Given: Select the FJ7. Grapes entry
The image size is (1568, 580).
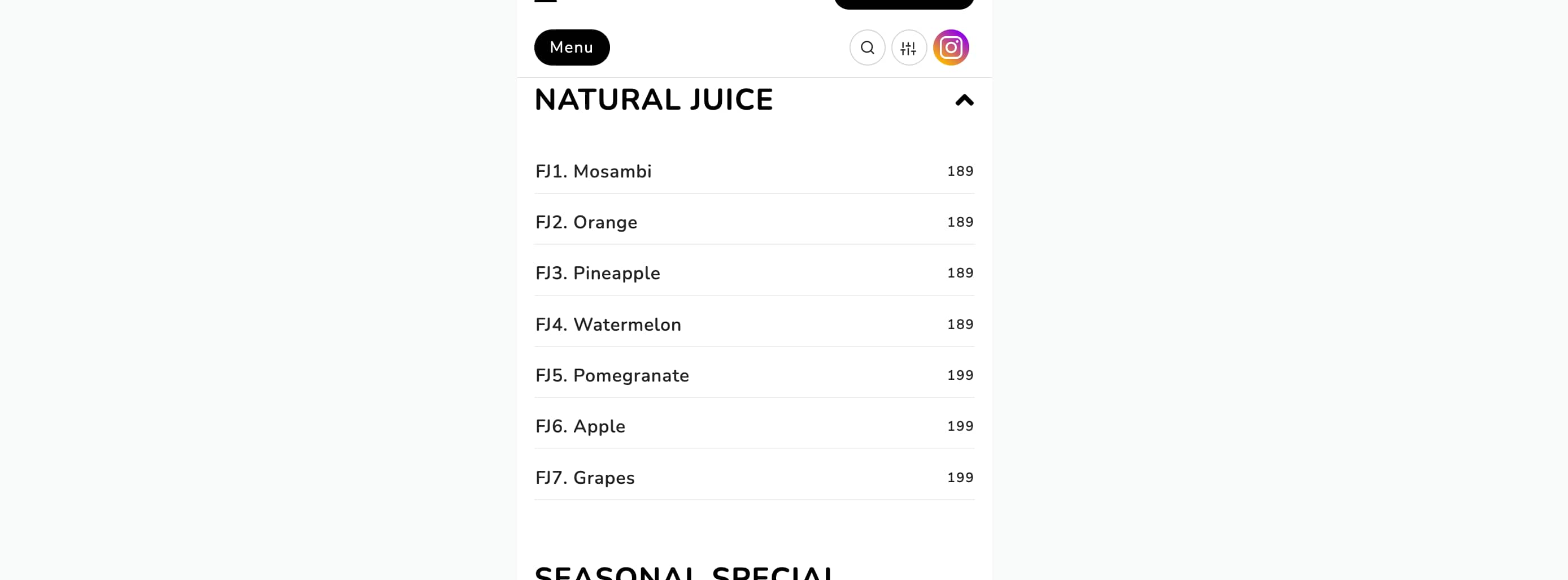Looking at the screenshot, I should tap(585, 478).
